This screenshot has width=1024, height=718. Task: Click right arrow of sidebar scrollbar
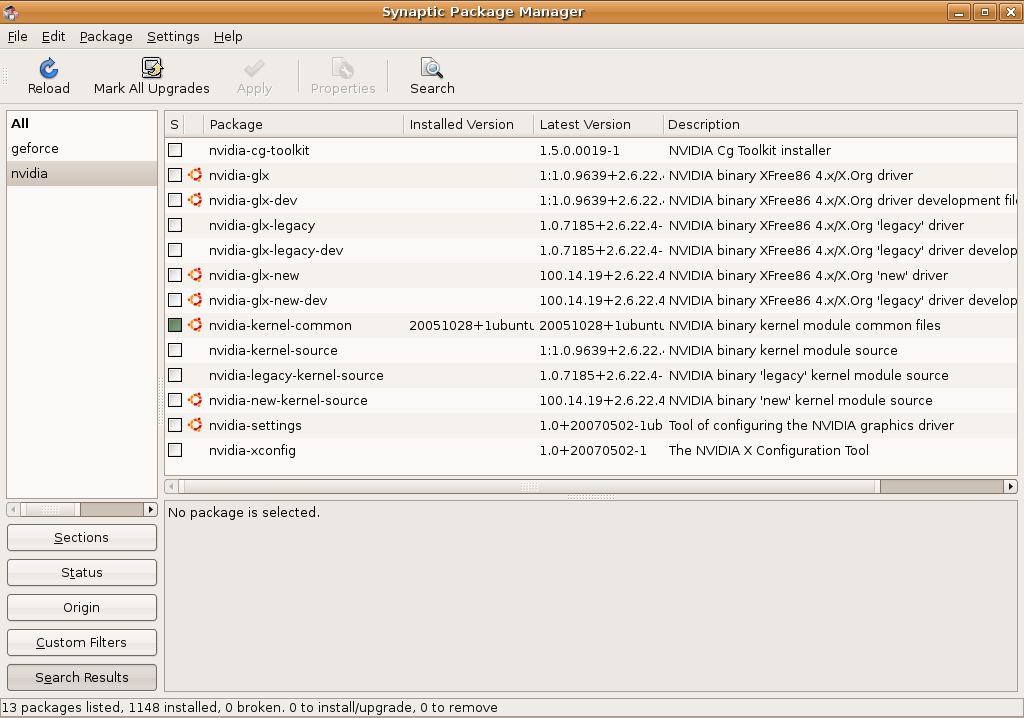[x=151, y=509]
